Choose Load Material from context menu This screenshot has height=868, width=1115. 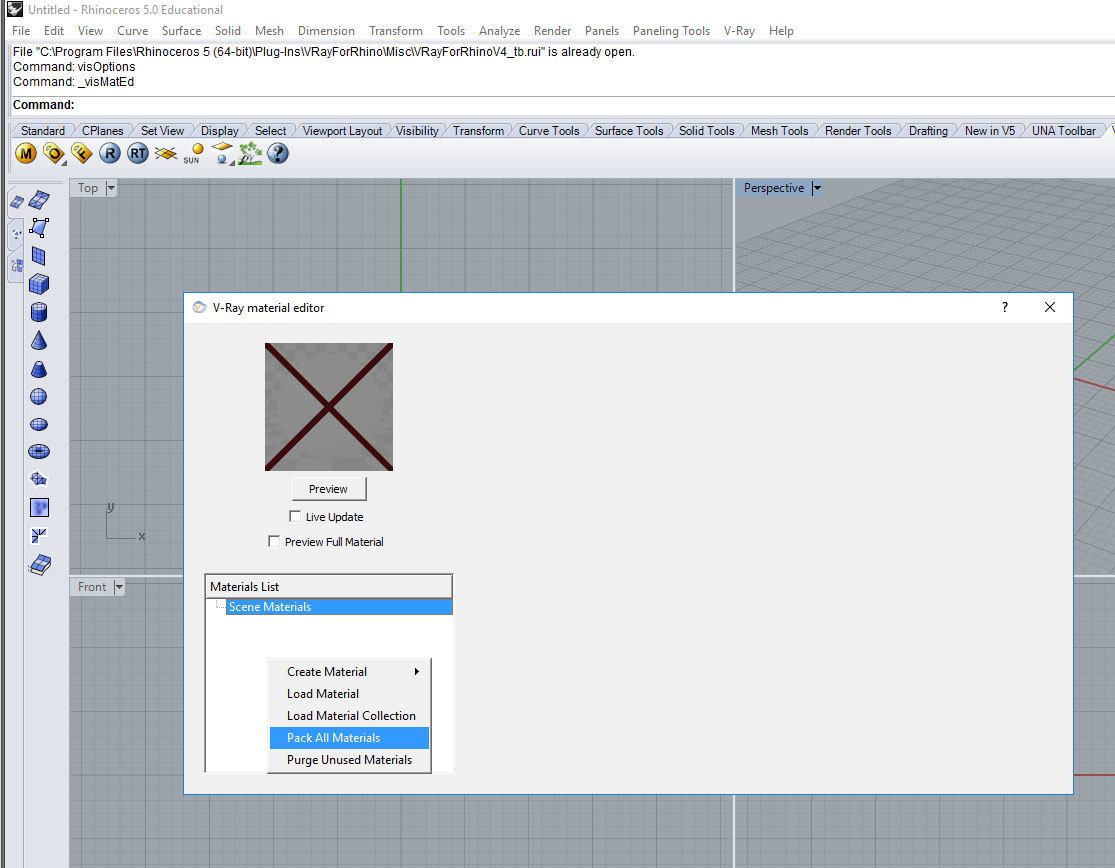click(x=349, y=694)
